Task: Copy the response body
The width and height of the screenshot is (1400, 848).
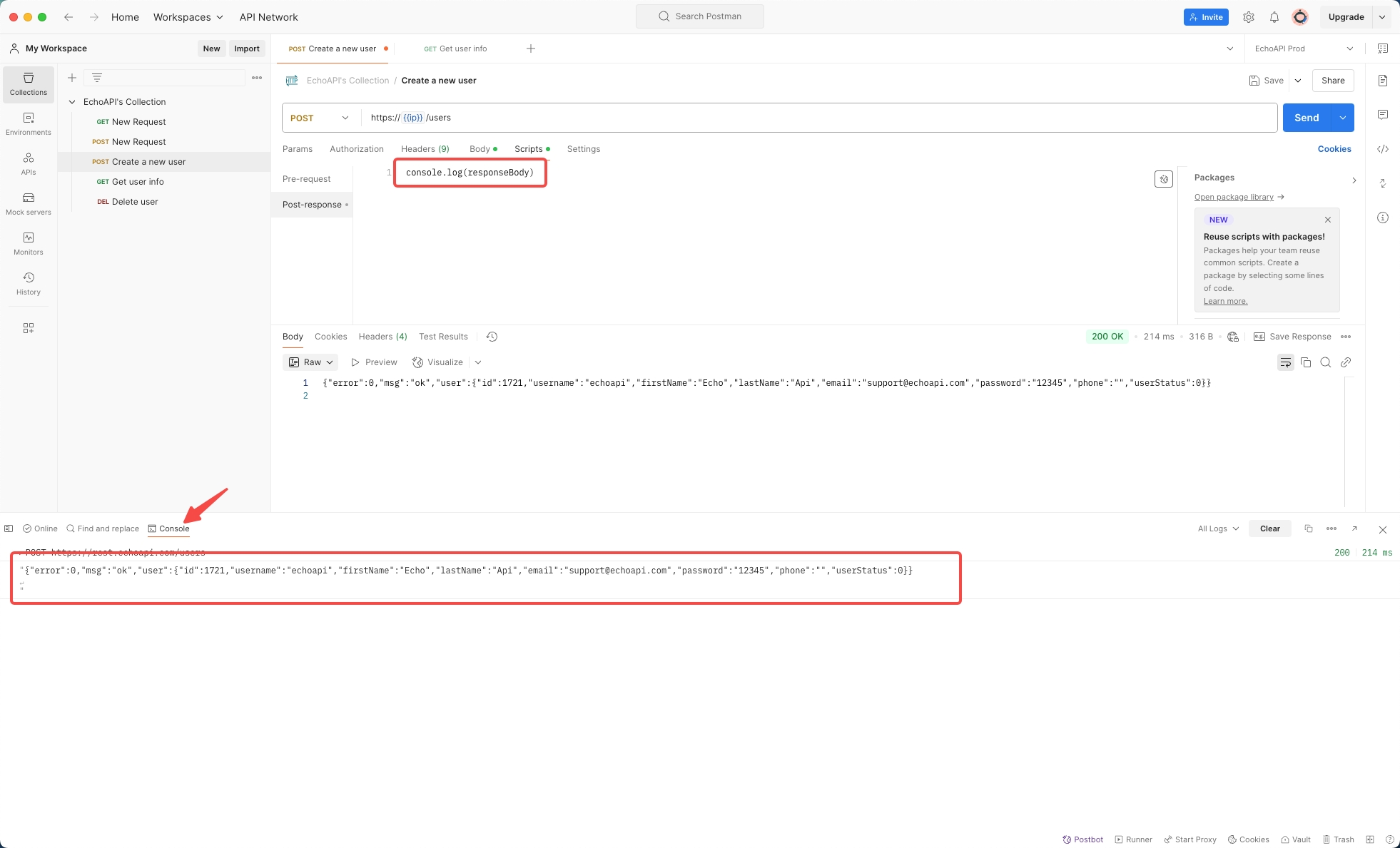Action: click(x=1306, y=362)
